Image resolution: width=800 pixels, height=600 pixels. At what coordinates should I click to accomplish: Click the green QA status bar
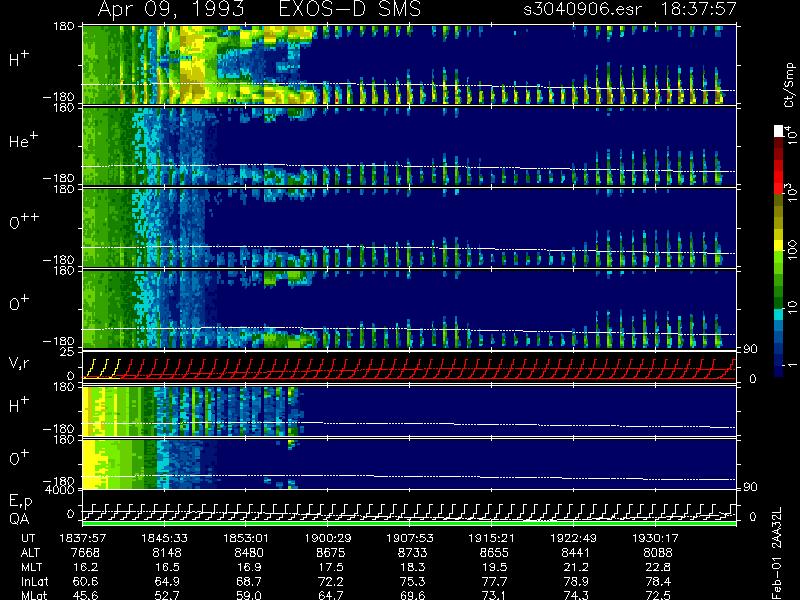pos(409,523)
